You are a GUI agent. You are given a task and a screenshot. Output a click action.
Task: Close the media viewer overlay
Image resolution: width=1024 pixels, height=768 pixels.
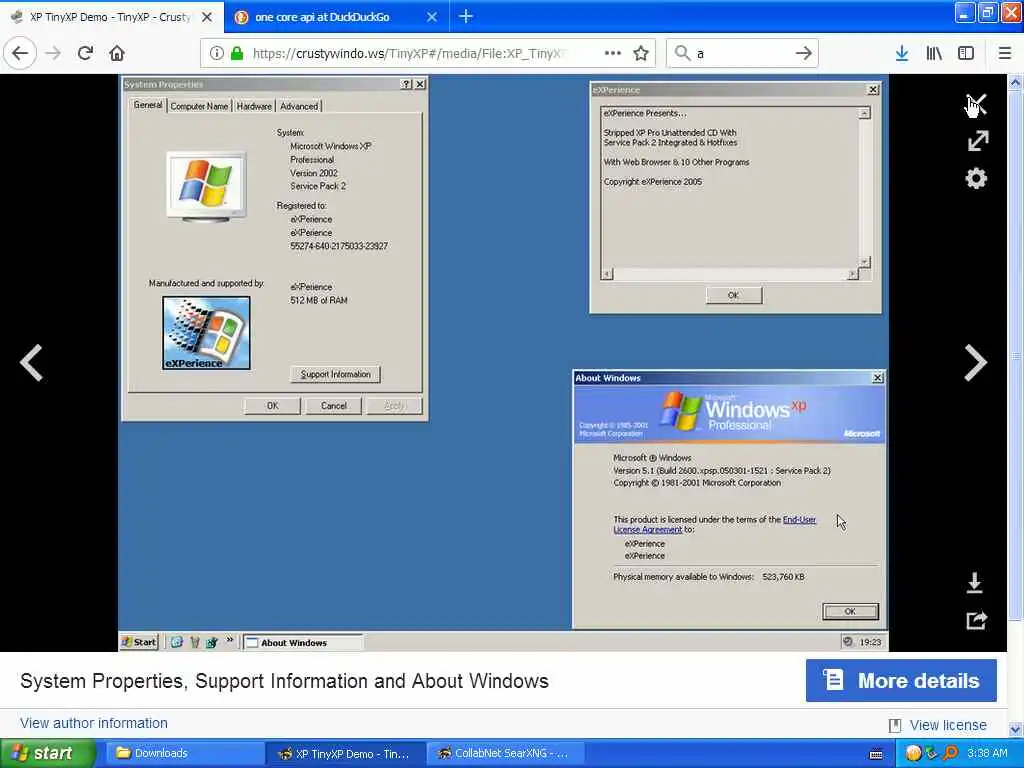[x=976, y=103]
